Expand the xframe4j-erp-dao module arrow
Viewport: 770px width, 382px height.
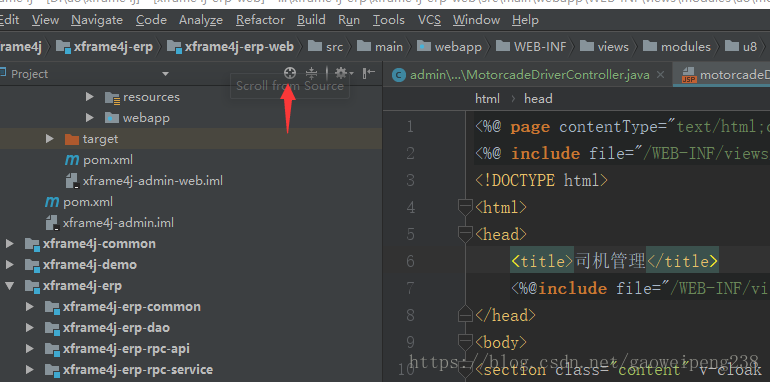point(29,327)
